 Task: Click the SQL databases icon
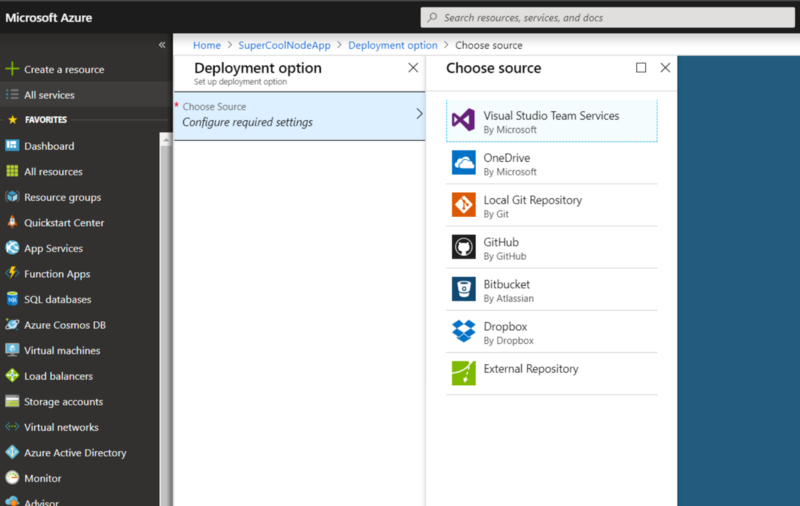pos(12,299)
